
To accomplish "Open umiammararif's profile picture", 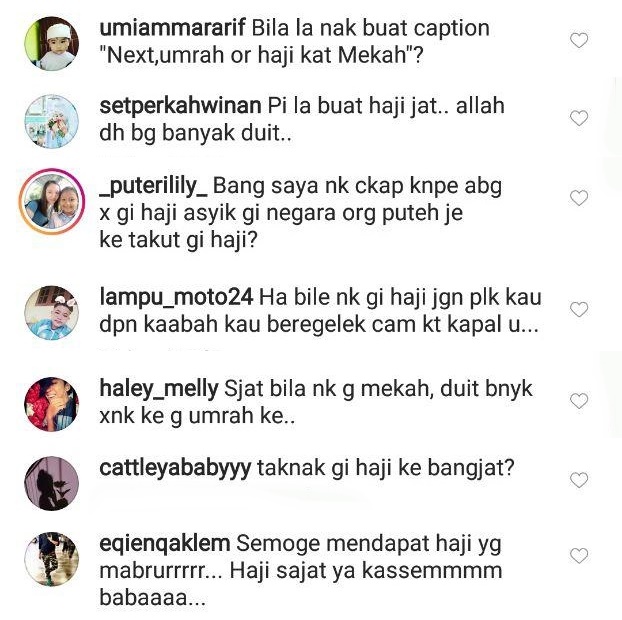I will pos(52,44).
